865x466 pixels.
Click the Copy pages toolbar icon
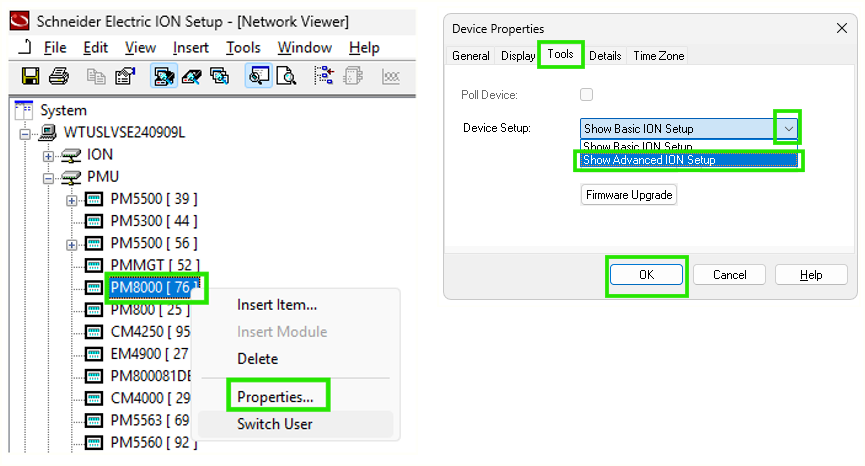point(96,76)
